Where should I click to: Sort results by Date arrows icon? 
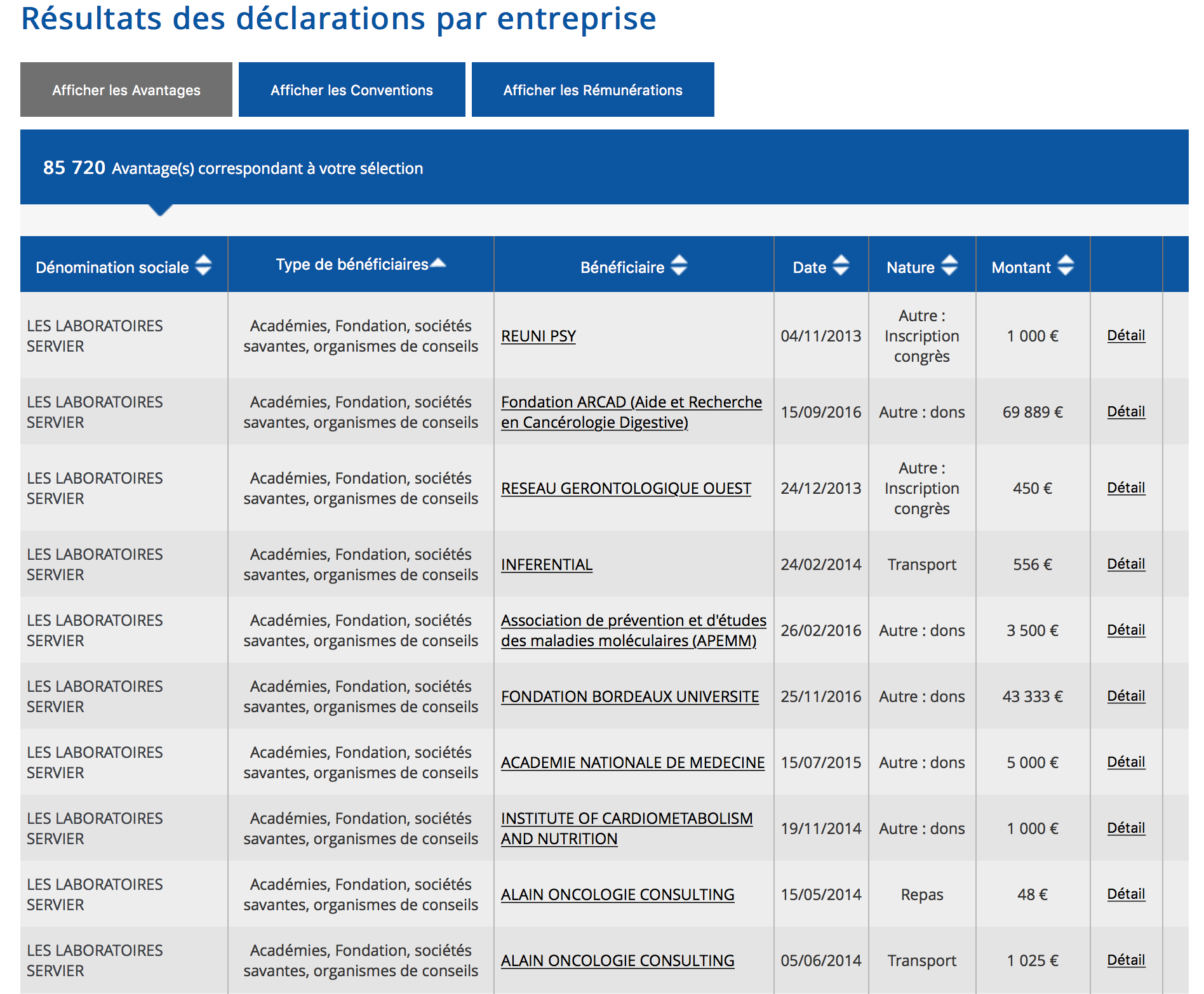coord(841,265)
